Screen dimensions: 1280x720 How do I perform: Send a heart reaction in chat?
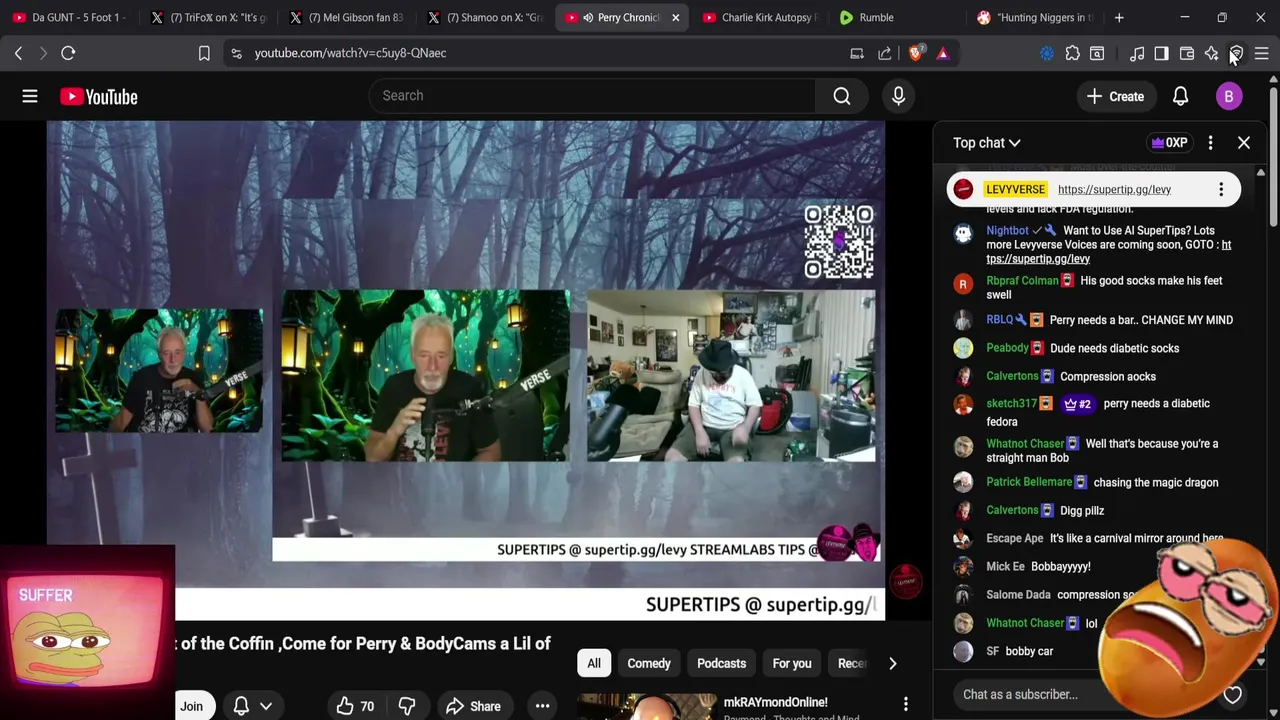click(x=1232, y=695)
